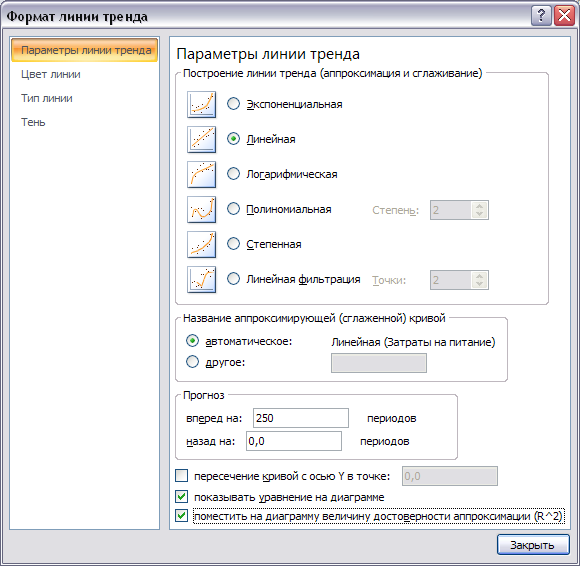Screen dimensions: 580x566
Task: Click the linear trendline chart icon
Action: coord(202,139)
